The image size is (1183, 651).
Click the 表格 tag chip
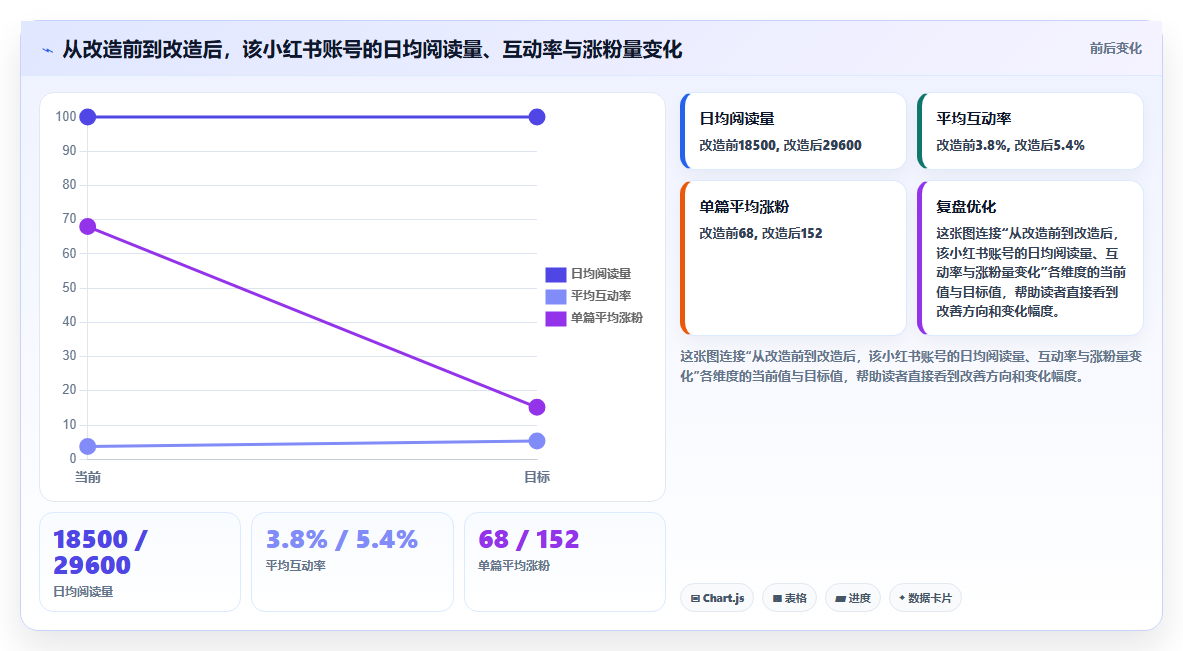[x=789, y=598]
